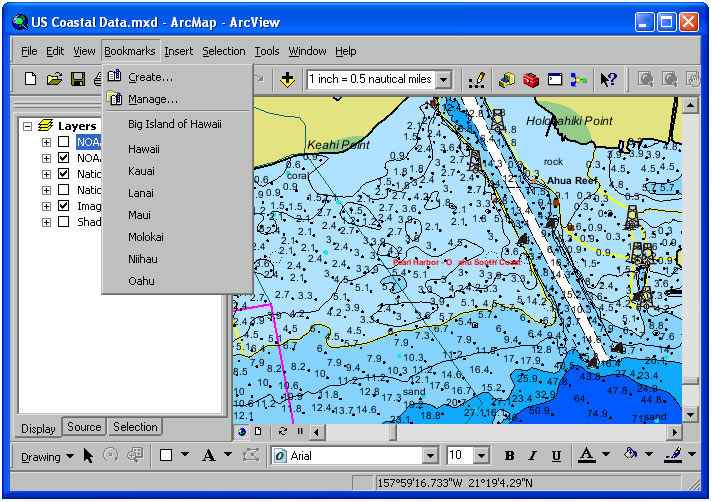Click the Fill Color paint bucket
711x502 pixels.
630,454
